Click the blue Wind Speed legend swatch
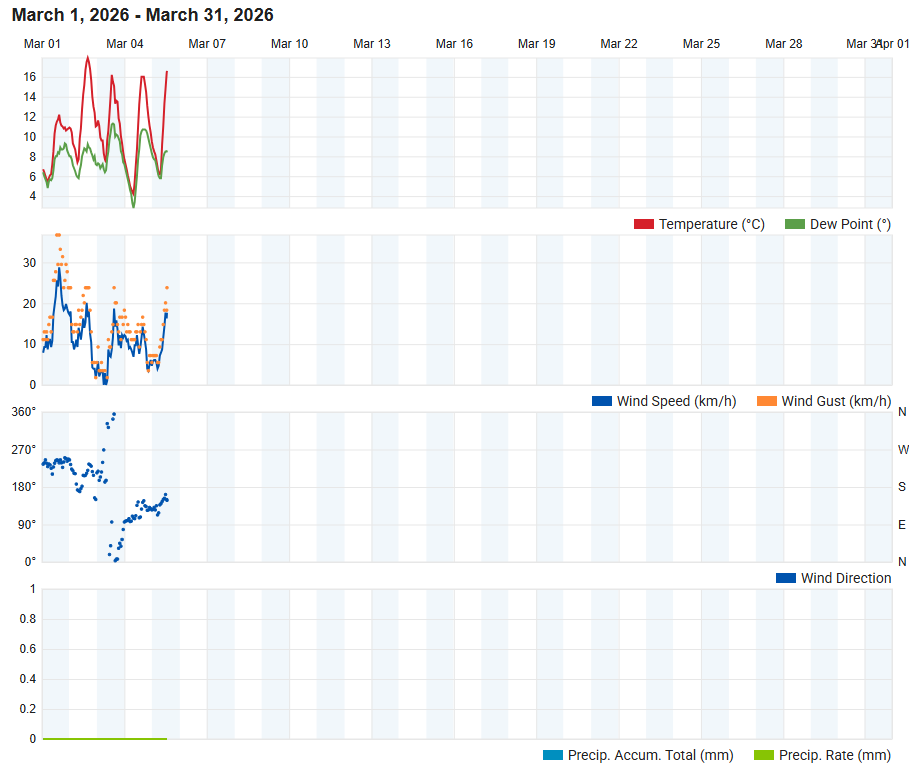909x764 pixels. [602, 401]
